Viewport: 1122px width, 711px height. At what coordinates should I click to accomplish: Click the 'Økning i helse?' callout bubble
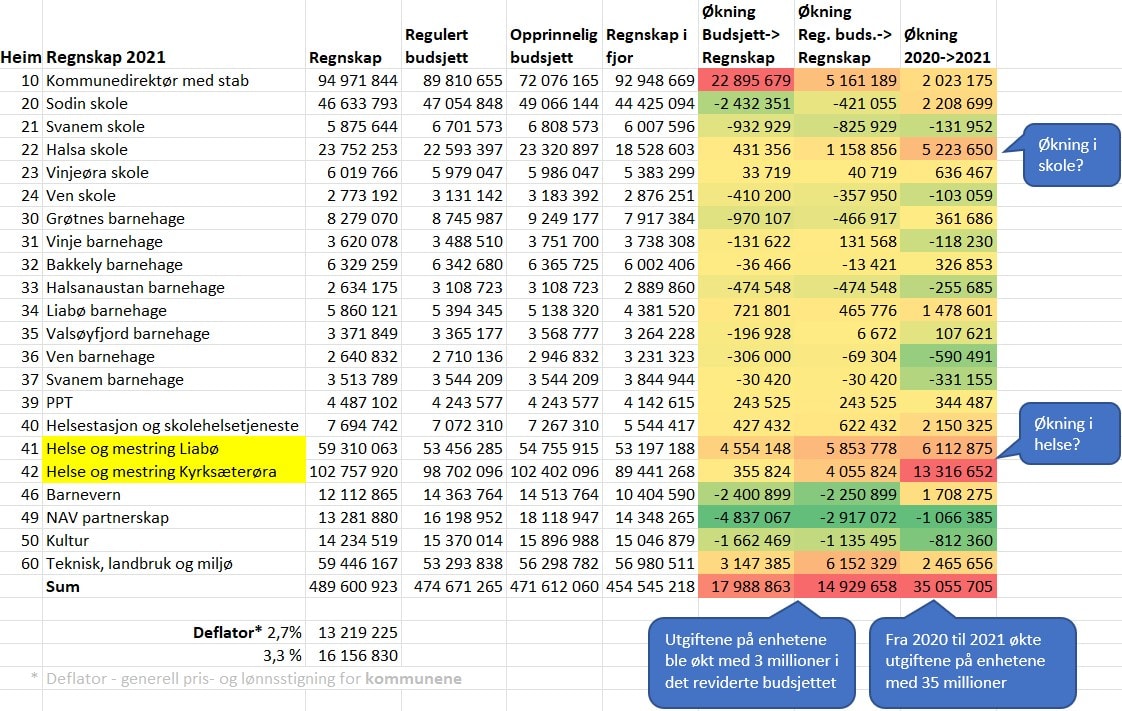1069,435
